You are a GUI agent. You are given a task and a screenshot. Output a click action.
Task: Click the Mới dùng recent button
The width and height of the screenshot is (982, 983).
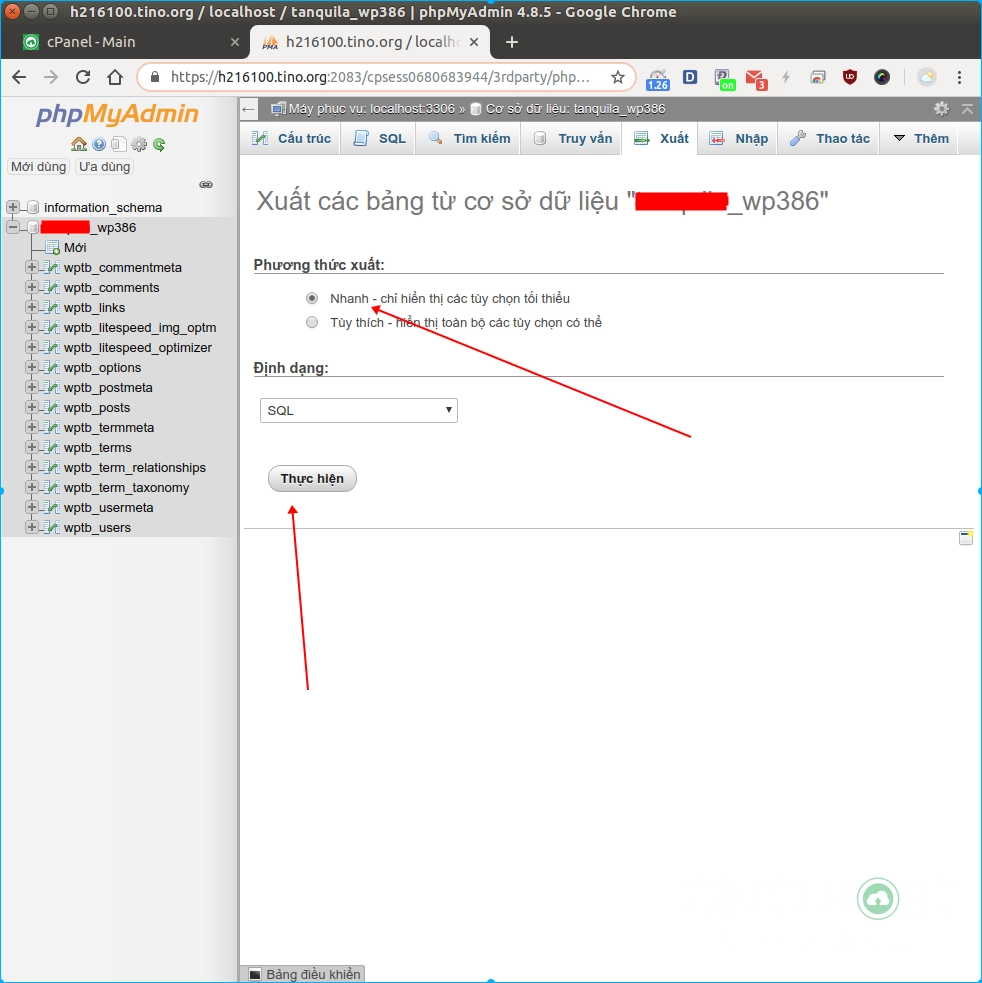(38, 167)
